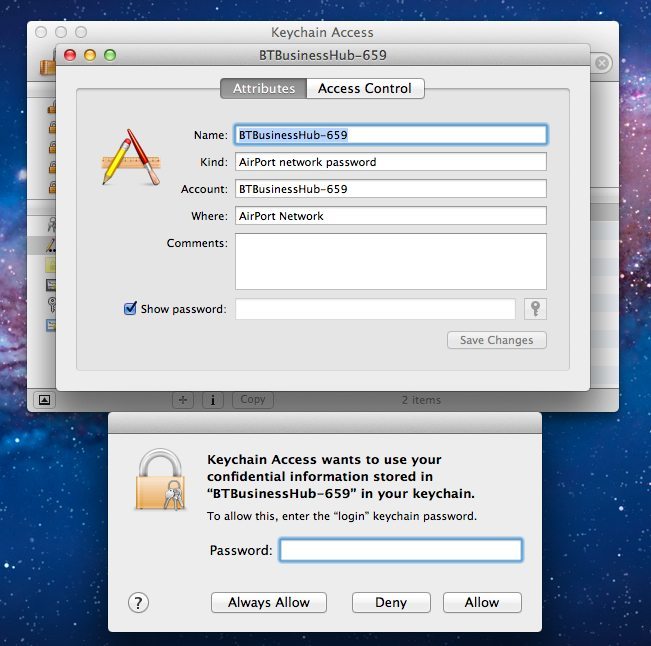This screenshot has width=651, height=646.
Task: Add a keychain item with plus button
Action: coord(183,400)
